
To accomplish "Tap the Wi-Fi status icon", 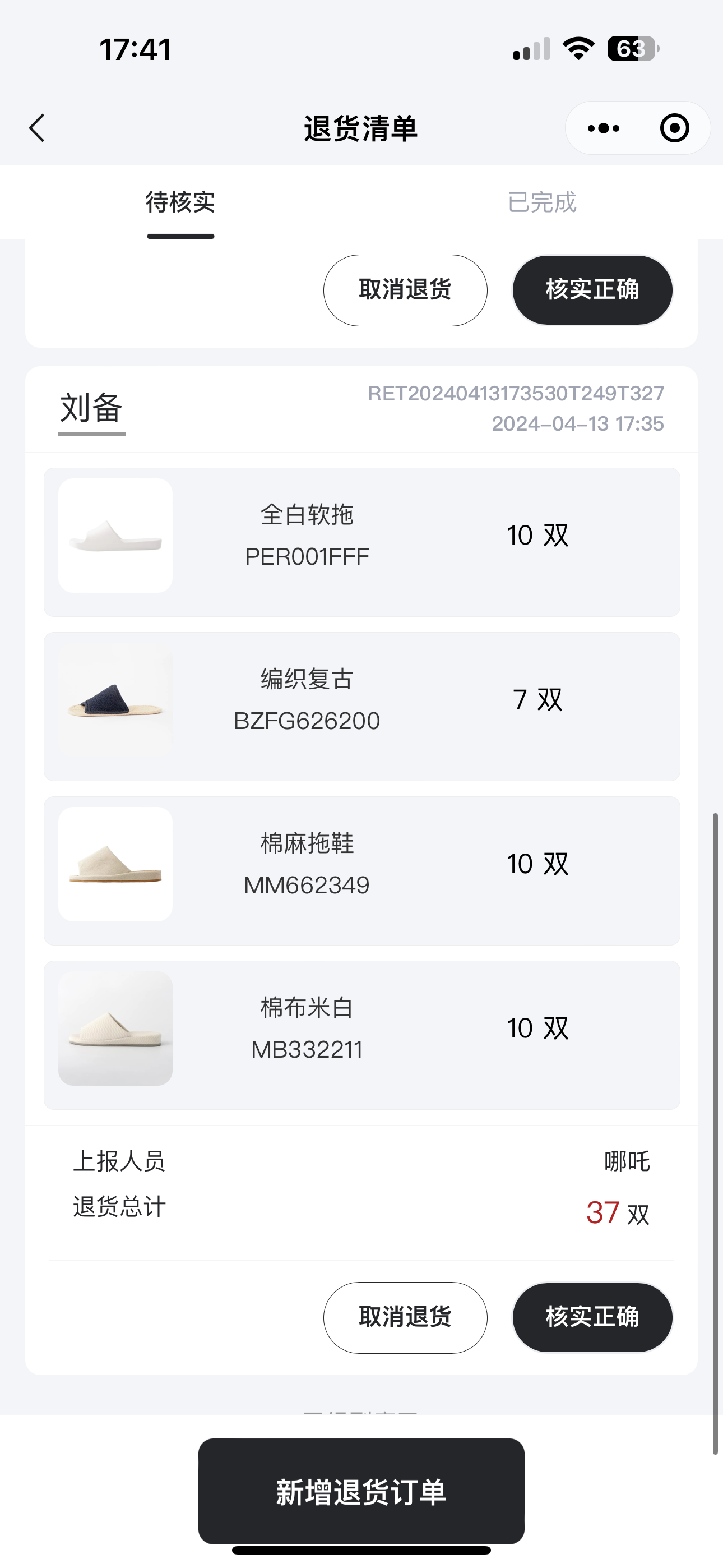I will pos(578,49).
